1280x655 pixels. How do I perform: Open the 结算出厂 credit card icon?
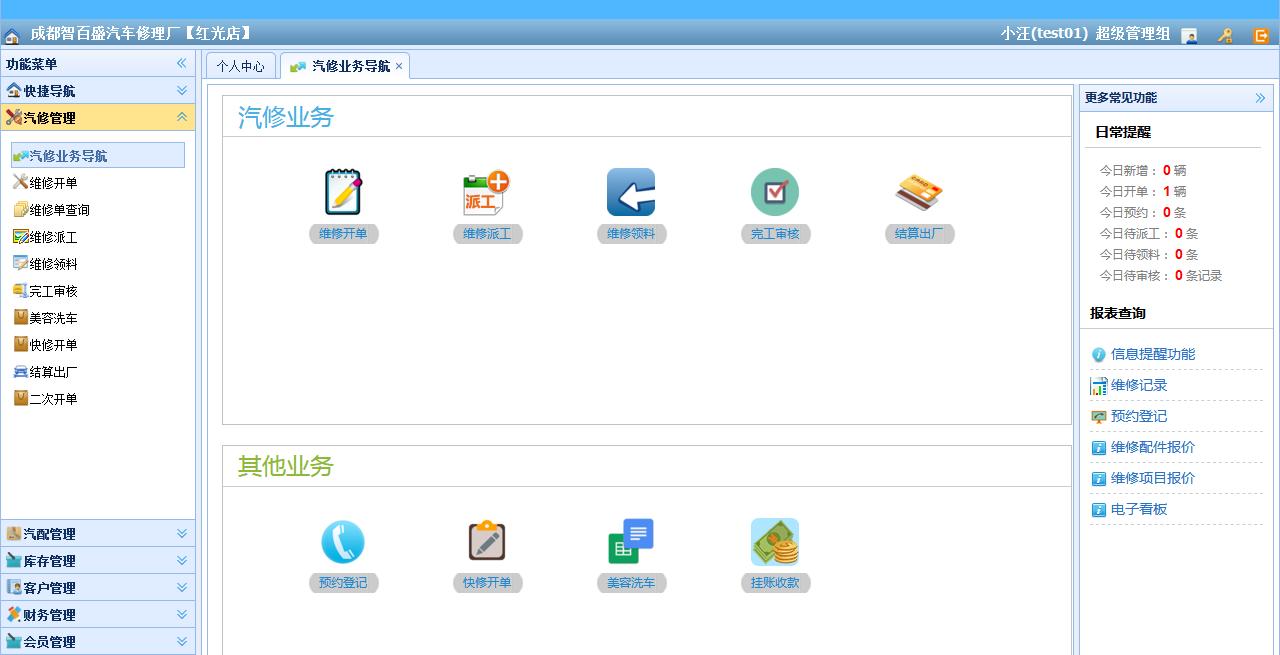click(x=919, y=192)
